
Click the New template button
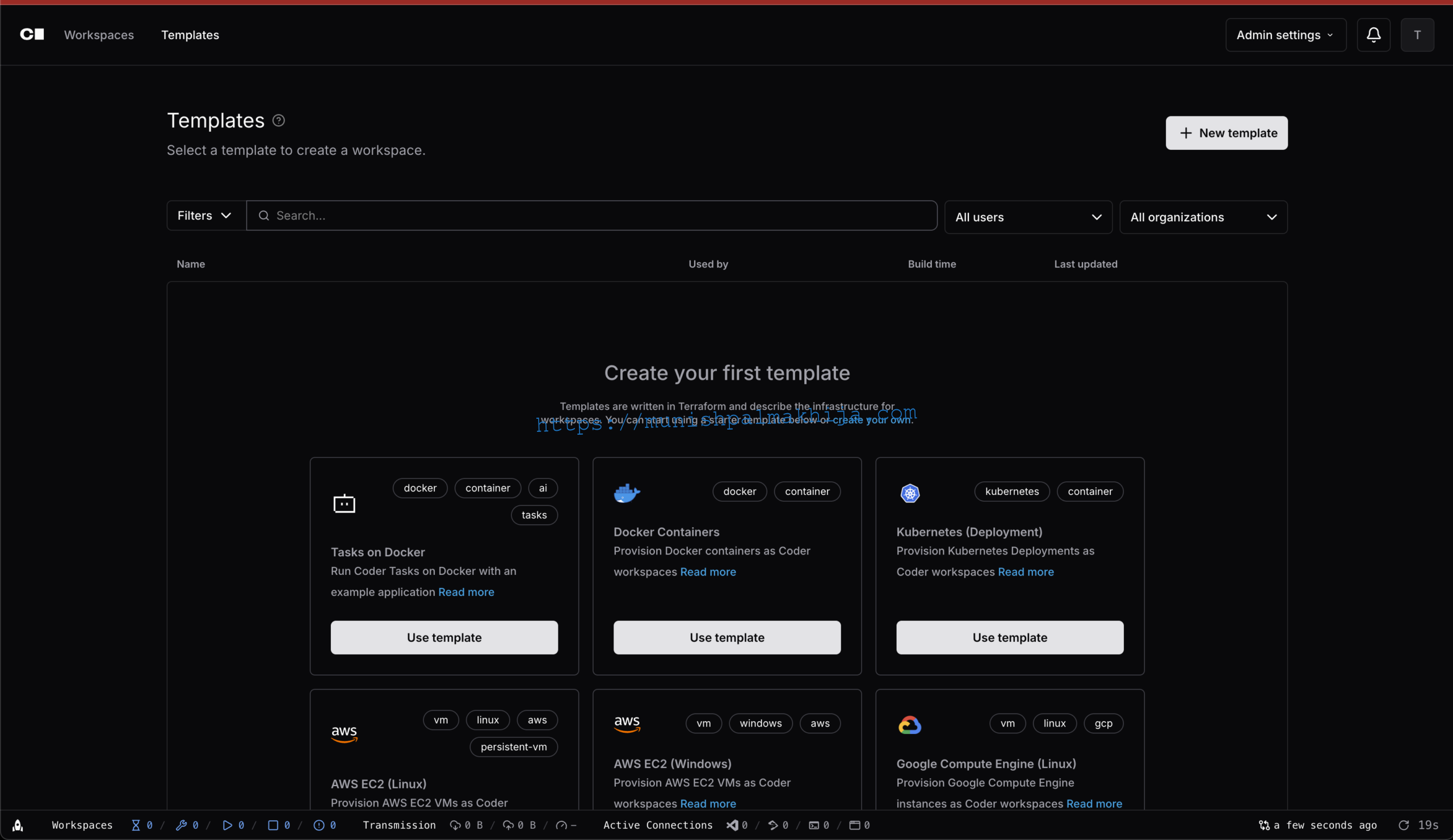(x=1226, y=133)
